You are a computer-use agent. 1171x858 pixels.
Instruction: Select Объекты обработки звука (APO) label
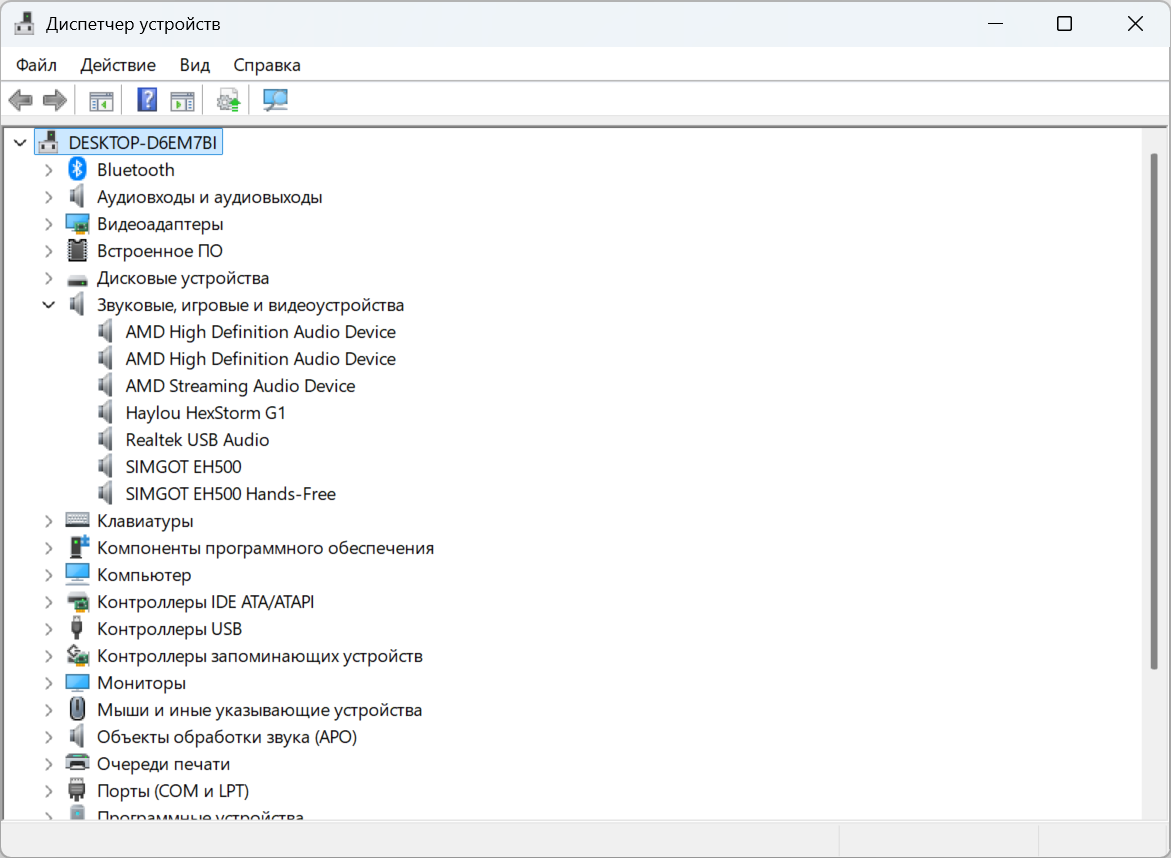pos(227,737)
